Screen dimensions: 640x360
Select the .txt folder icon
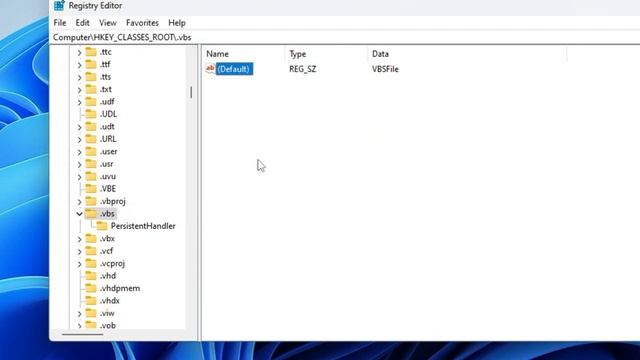point(91,89)
